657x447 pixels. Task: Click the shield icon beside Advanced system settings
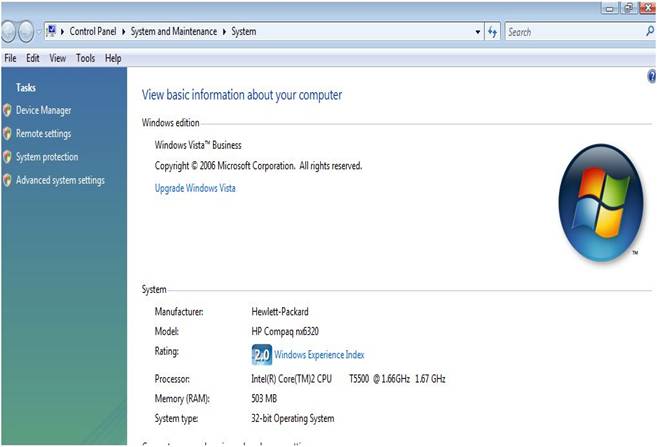[8, 181]
